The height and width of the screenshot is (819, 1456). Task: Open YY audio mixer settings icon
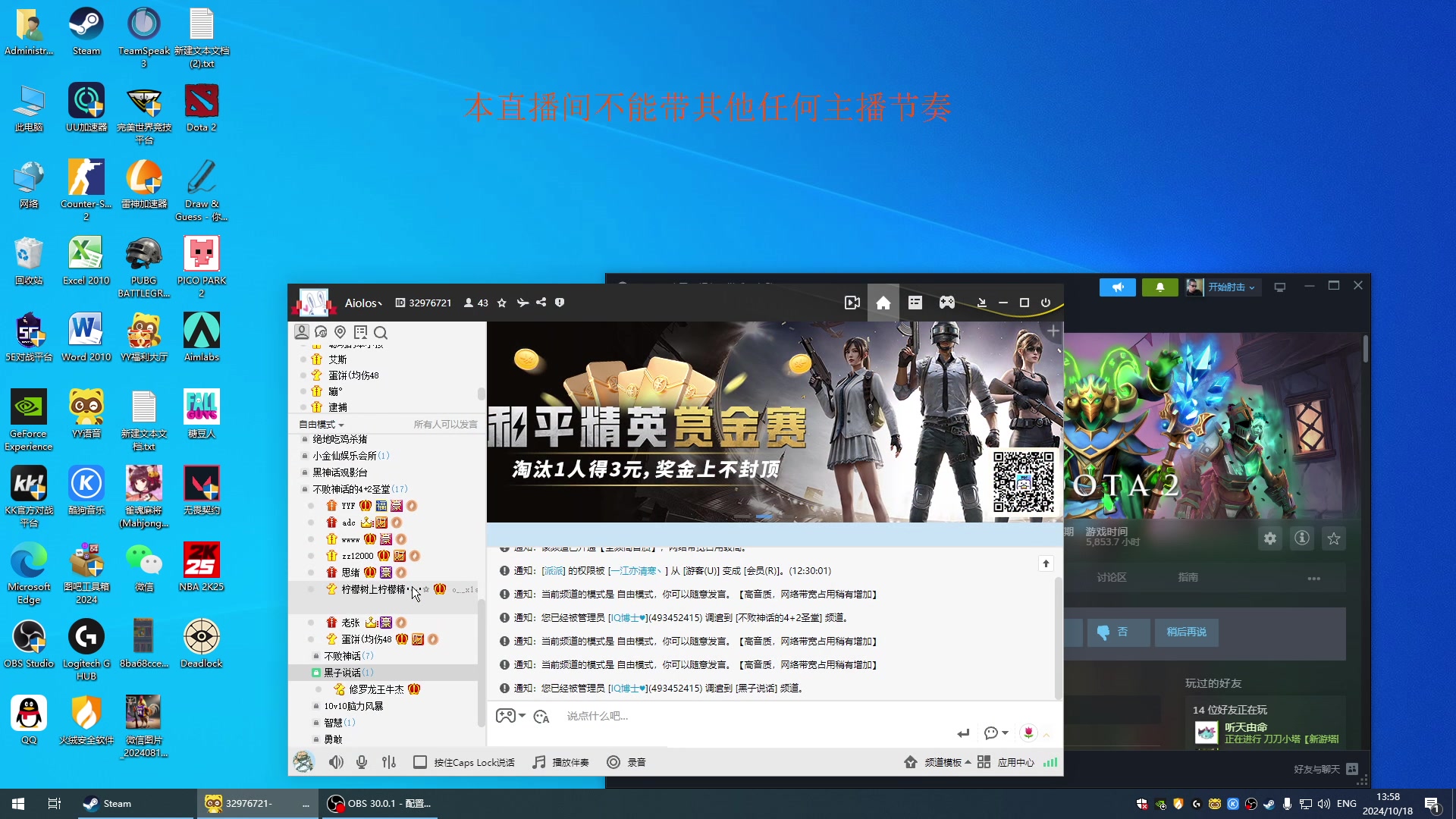(389, 762)
